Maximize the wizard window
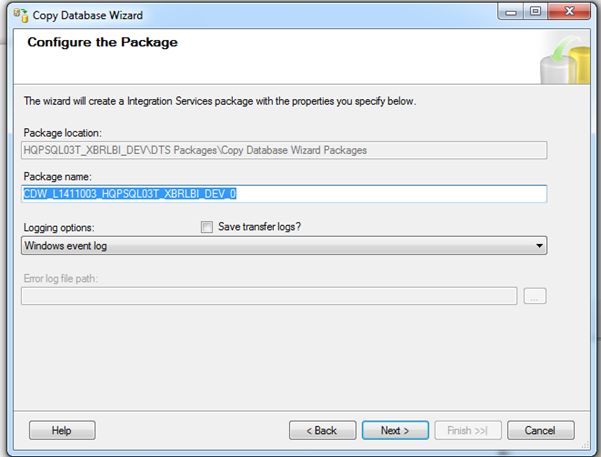 coord(535,13)
